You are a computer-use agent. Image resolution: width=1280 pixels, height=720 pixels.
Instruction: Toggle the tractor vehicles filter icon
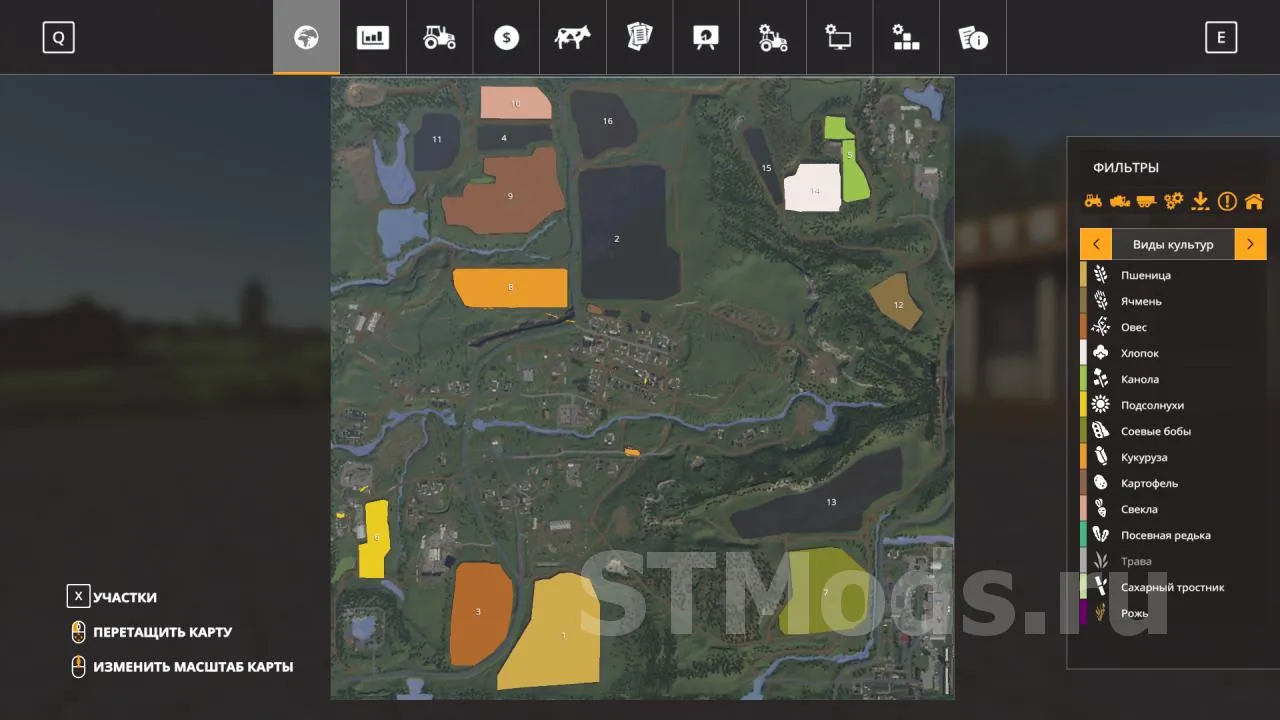(1093, 201)
